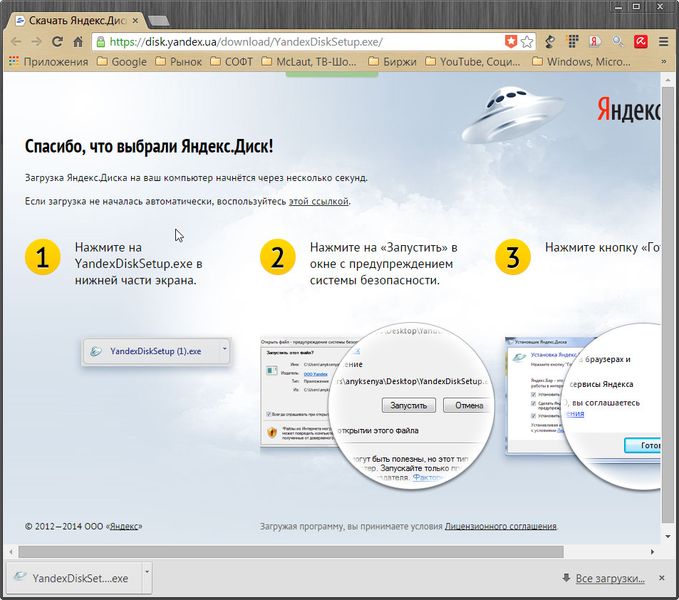
Task: Reload the Yandex.Disk download page
Action: point(57,42)
